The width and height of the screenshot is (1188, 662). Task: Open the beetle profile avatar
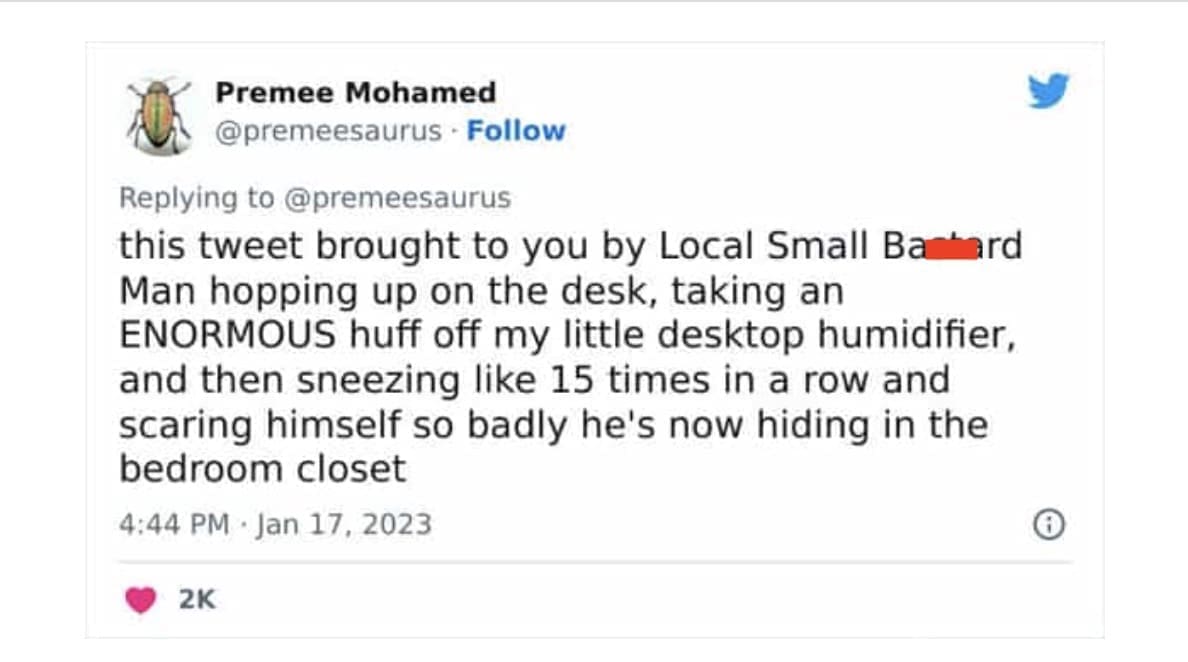coord(160,115)
